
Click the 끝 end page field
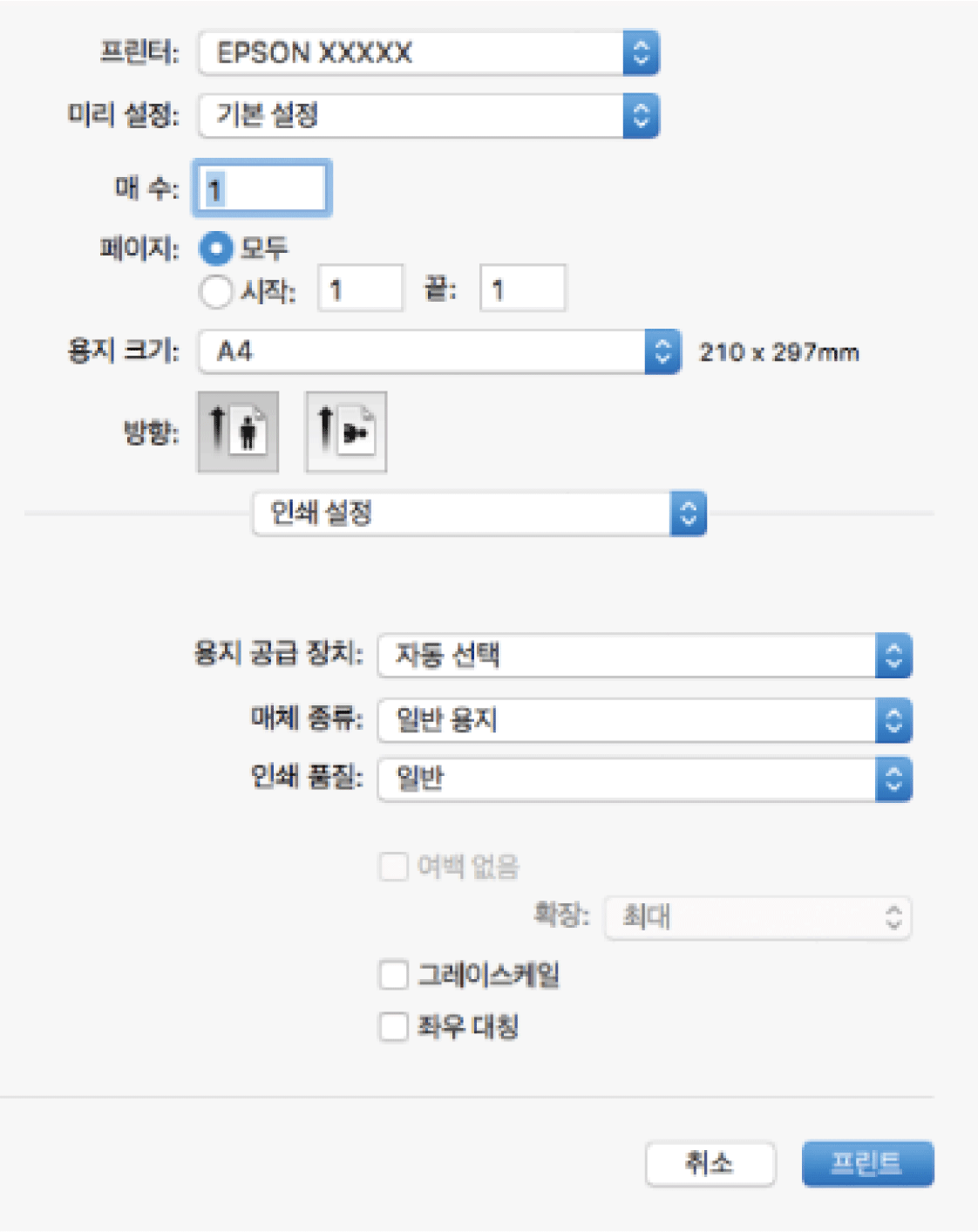coord(522,289)
